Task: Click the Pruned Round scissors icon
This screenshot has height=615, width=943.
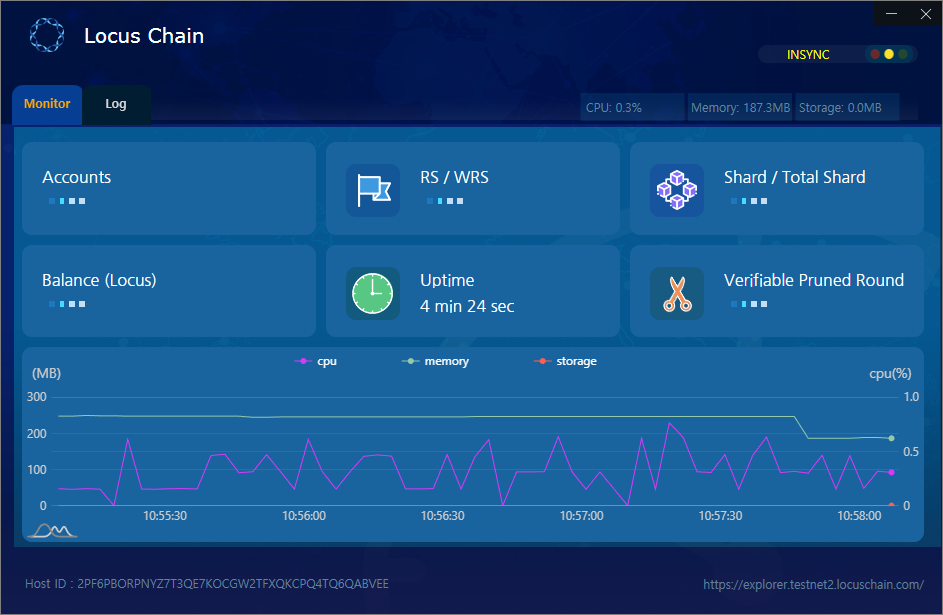Action: click(x=677, y=293)
